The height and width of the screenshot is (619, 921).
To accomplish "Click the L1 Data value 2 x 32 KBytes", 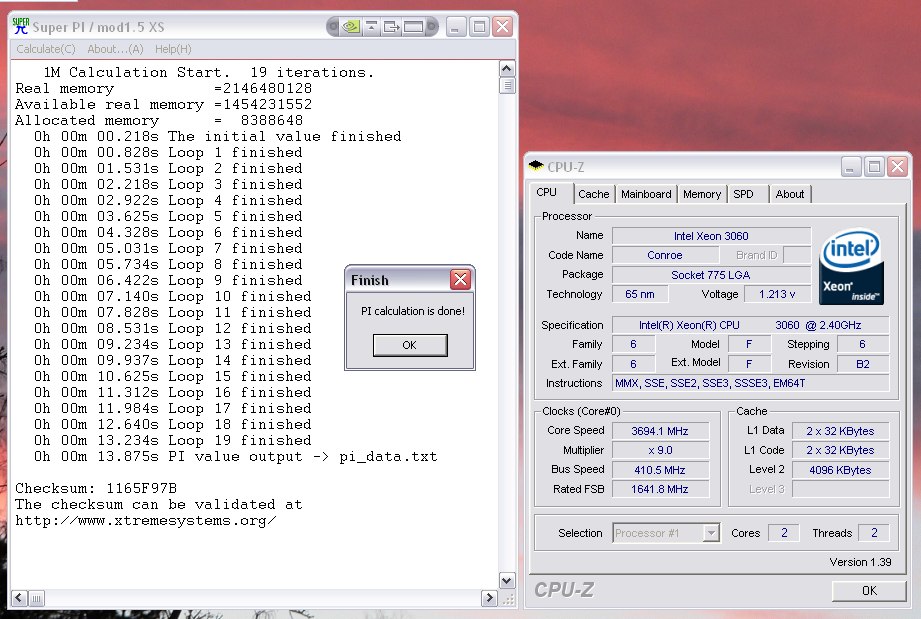I will 841,430.
